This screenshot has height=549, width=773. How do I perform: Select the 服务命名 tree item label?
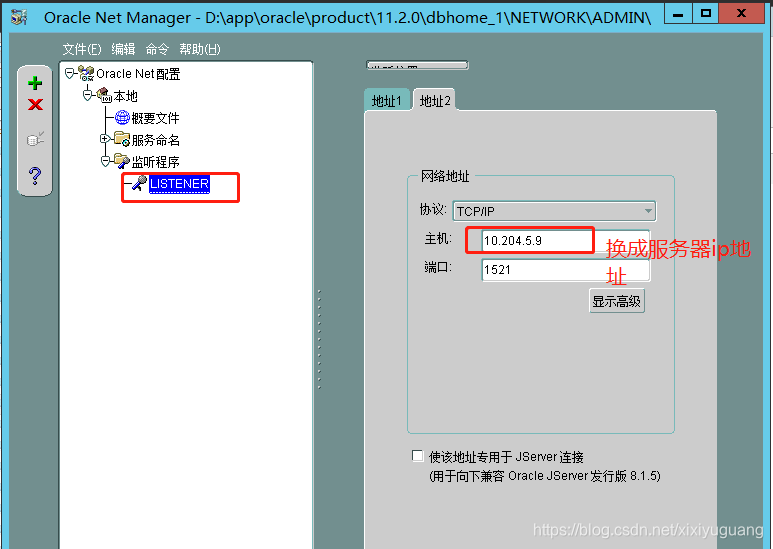click(x=155, y=140)
